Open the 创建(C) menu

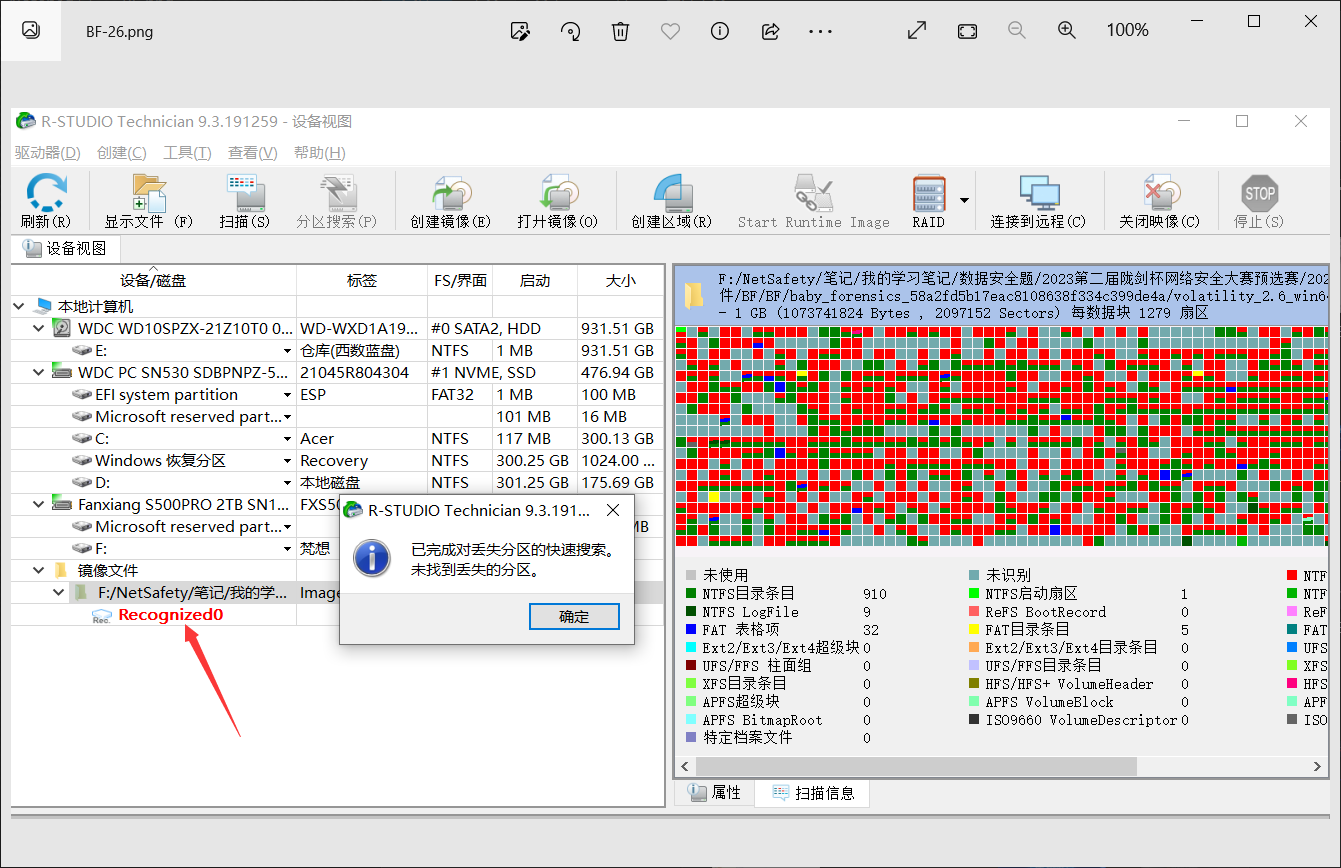point(122,153)
